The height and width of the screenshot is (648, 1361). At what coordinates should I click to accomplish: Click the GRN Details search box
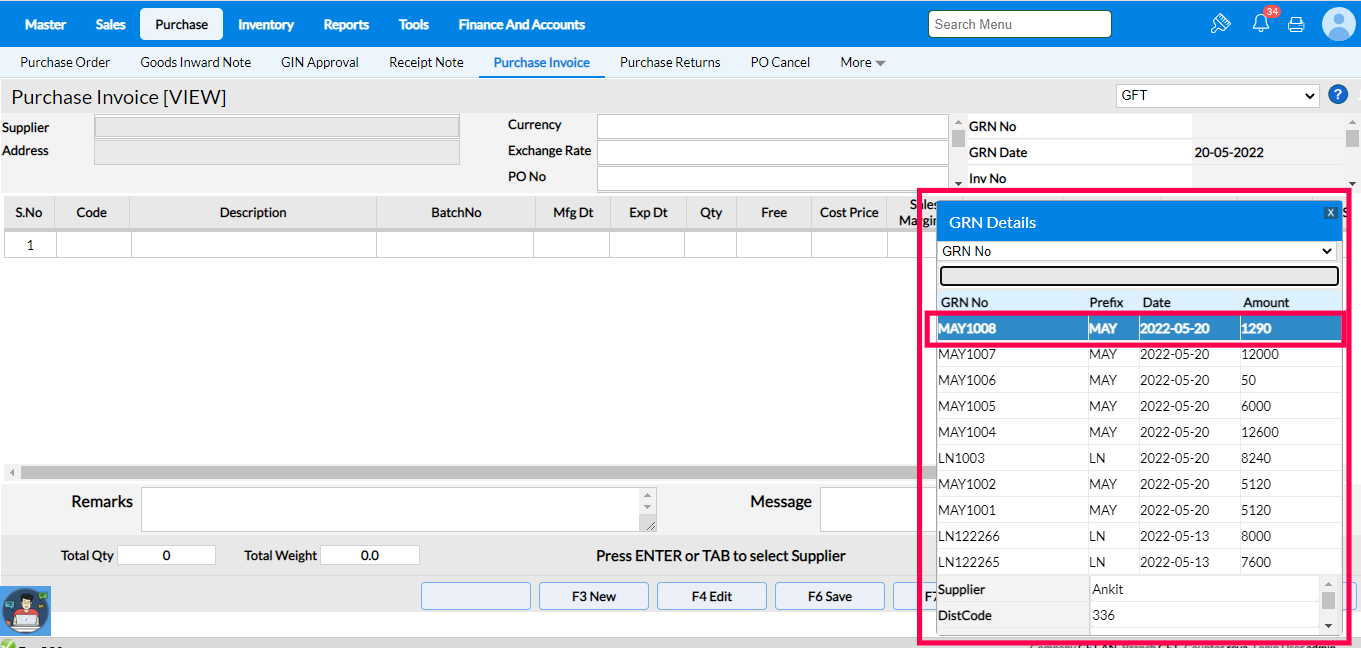click(x=1139, y=276)
